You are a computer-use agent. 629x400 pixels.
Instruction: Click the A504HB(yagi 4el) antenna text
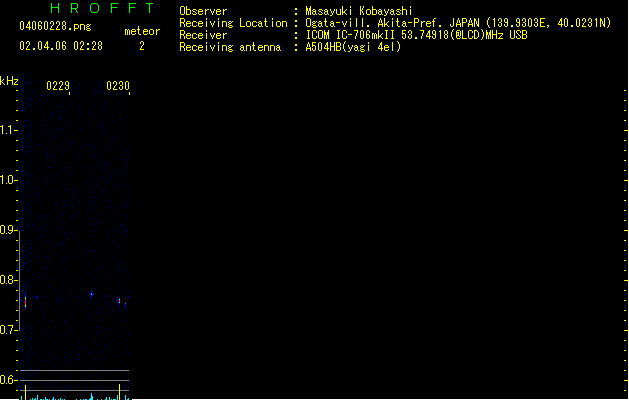point(353,47)
